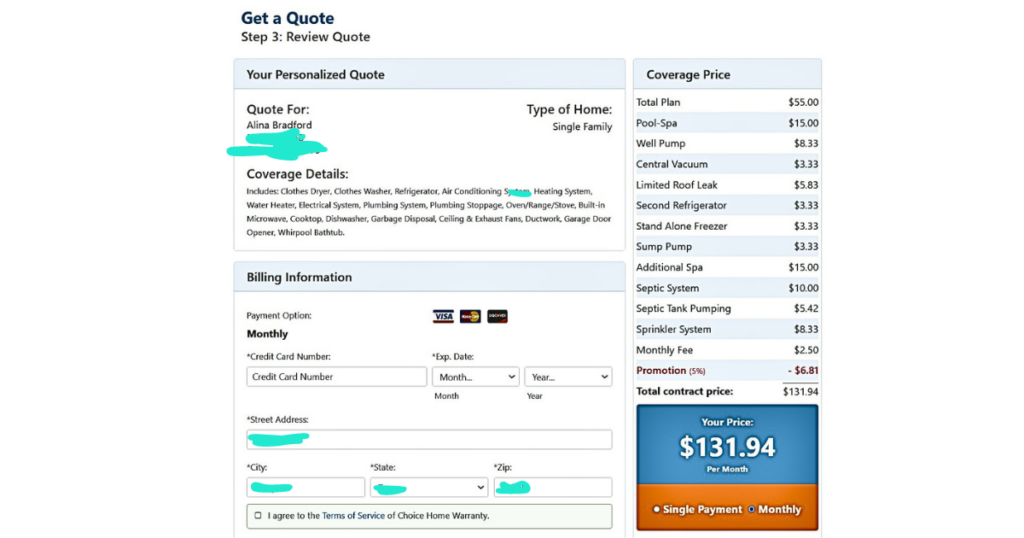Click the $131.94 Your Price display
The image size is (1024, 538).
pos(727,447)
